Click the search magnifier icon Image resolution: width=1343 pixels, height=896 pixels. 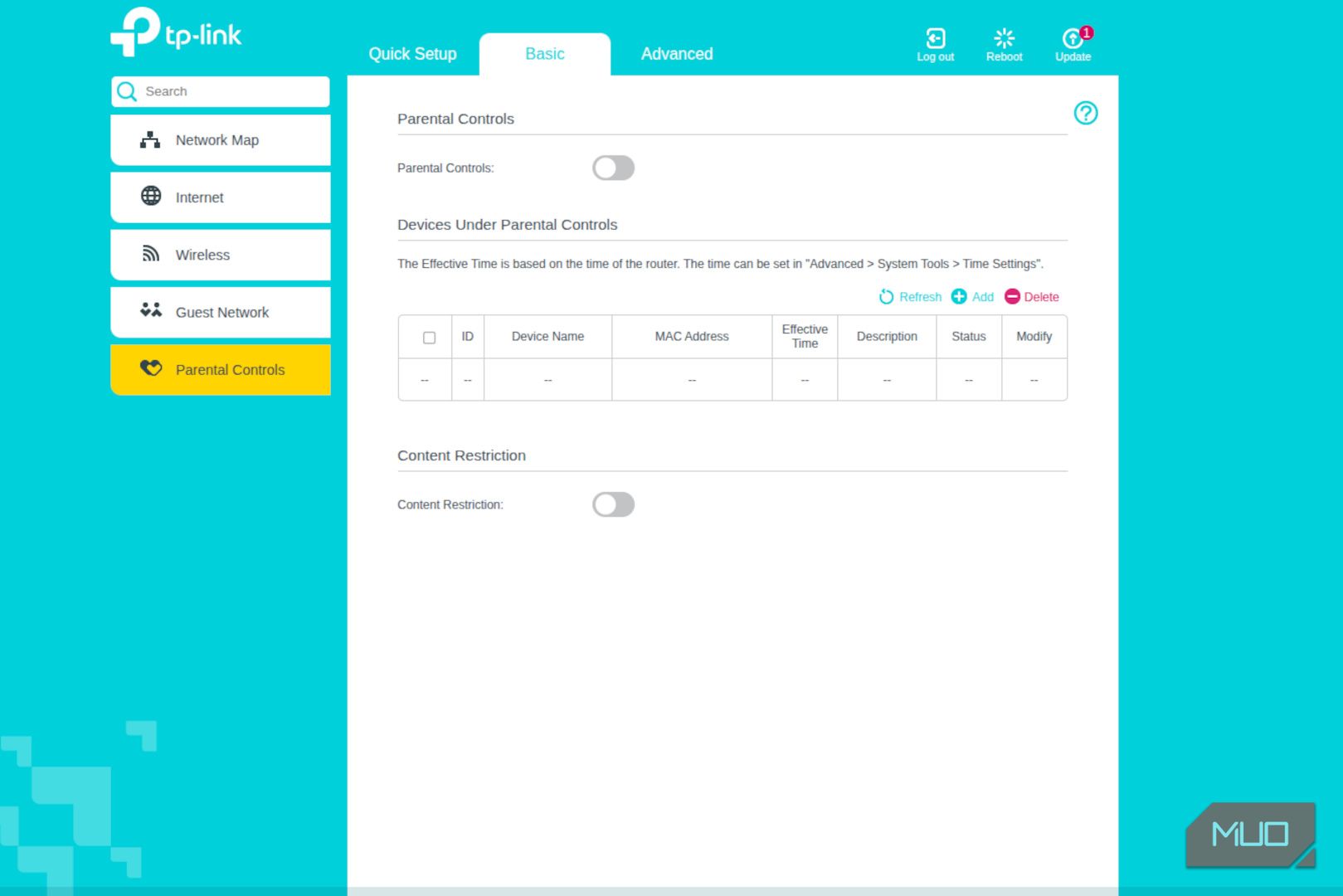tap(127, 91)
